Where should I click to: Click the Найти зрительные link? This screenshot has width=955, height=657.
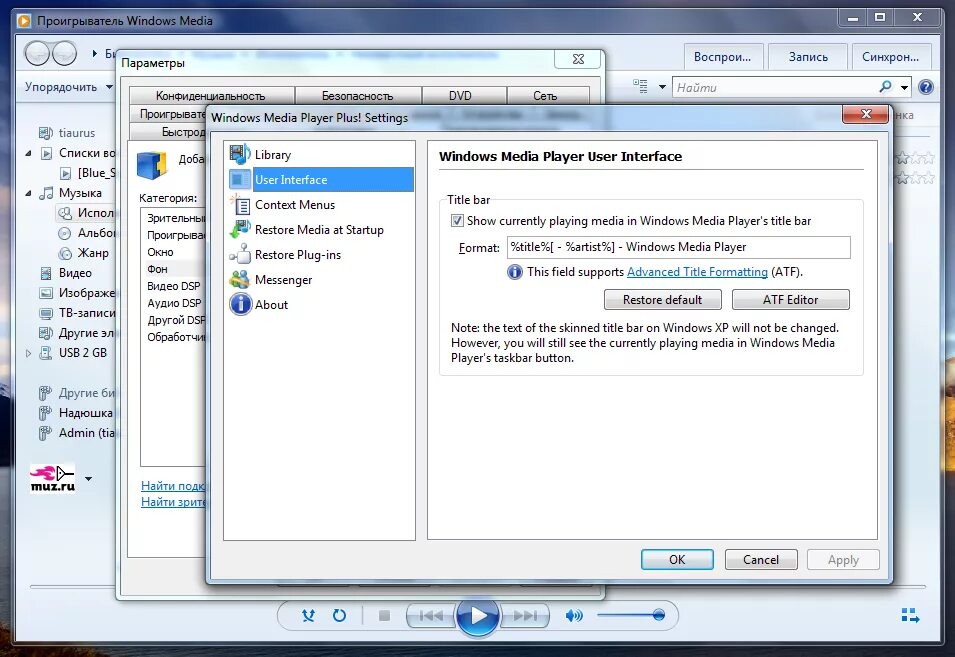[x=174, y=502]
